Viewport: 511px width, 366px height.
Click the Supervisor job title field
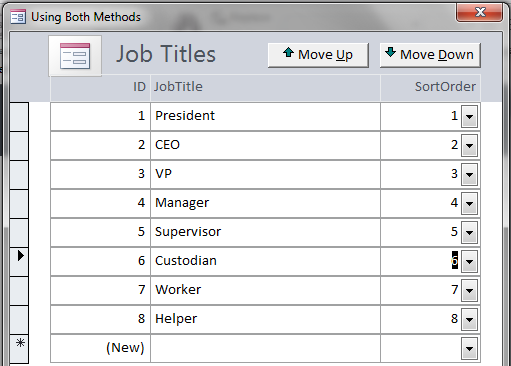pyautogui.click(x=265, y=233)
